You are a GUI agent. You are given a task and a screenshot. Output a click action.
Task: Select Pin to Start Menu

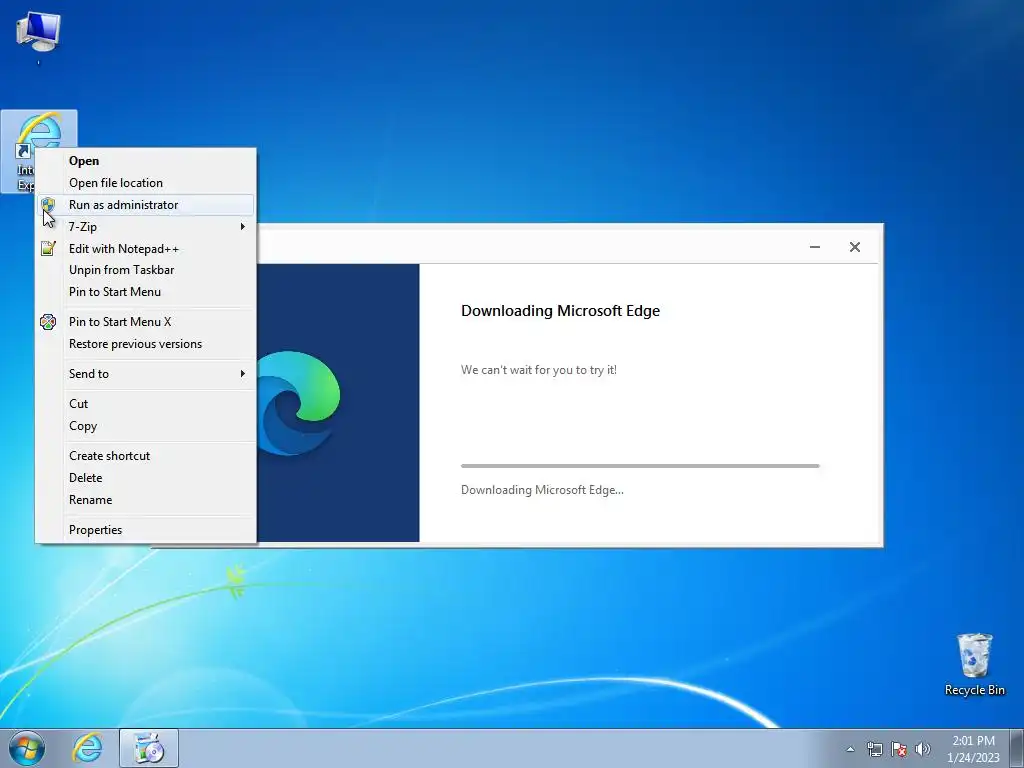(146, 292)
